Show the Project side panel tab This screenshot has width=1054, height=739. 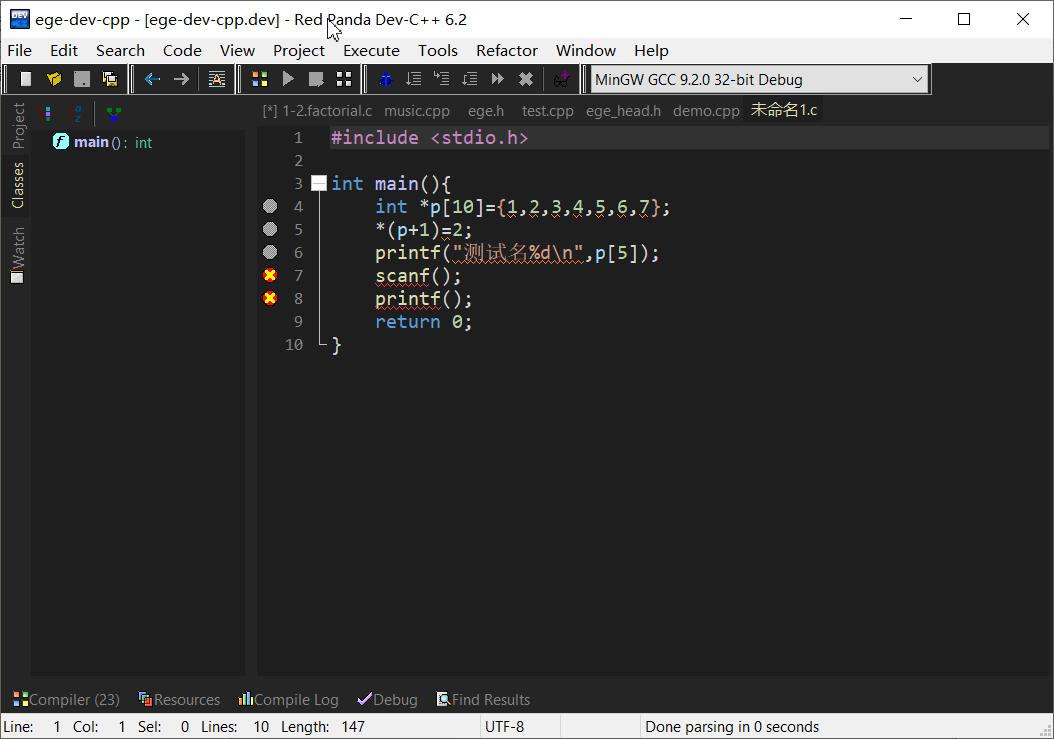coord(17,126)
